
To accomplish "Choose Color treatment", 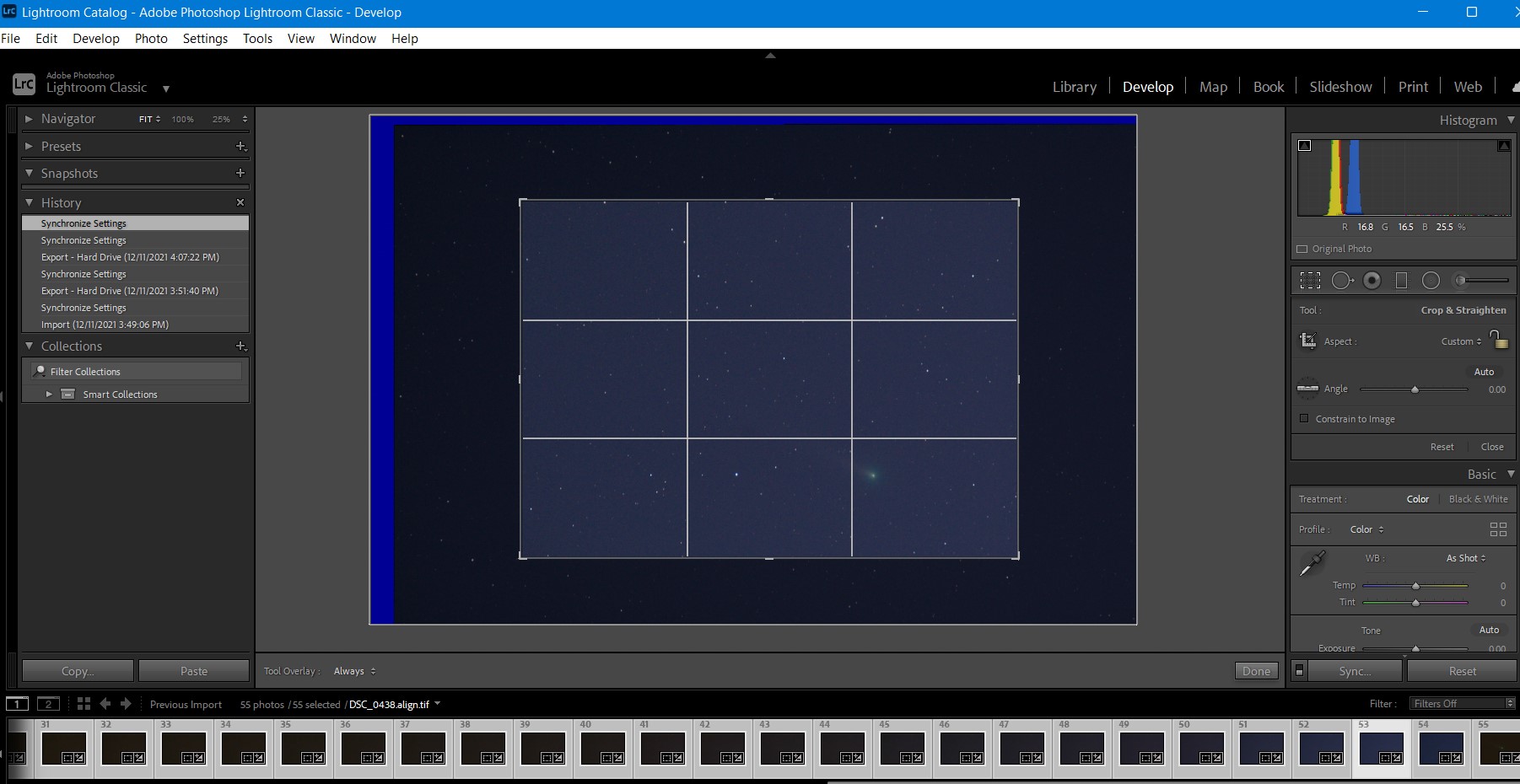I will (1418, 499).
